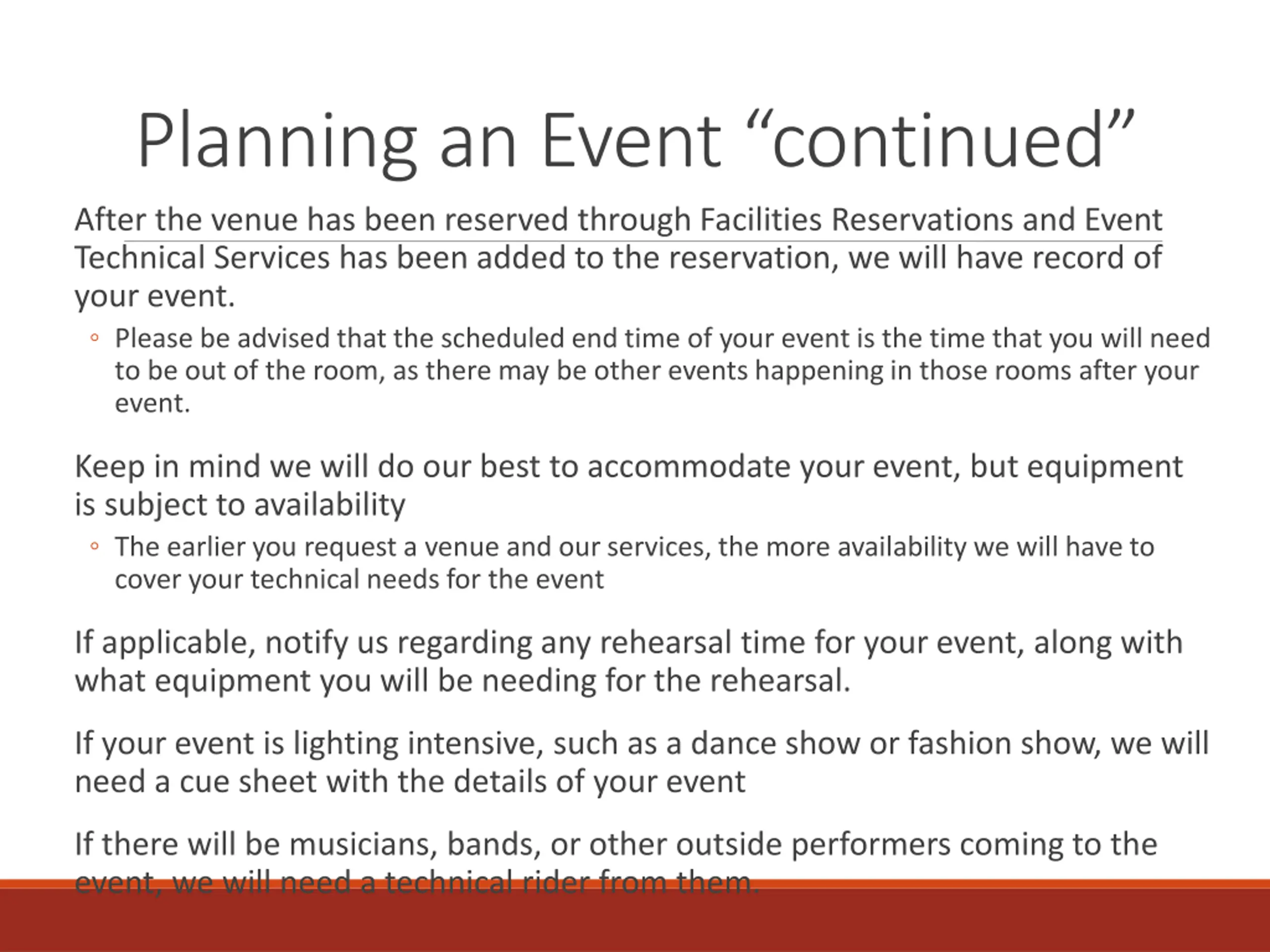The height and width of the screenshot is (952, 1270).
Task: Click the sub-bullet 'The earlier you request a venue'
Action: click(635, 563)
